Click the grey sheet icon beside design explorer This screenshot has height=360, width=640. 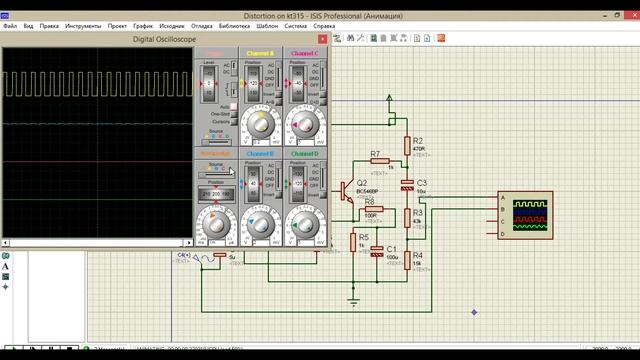tap(383, 38)
